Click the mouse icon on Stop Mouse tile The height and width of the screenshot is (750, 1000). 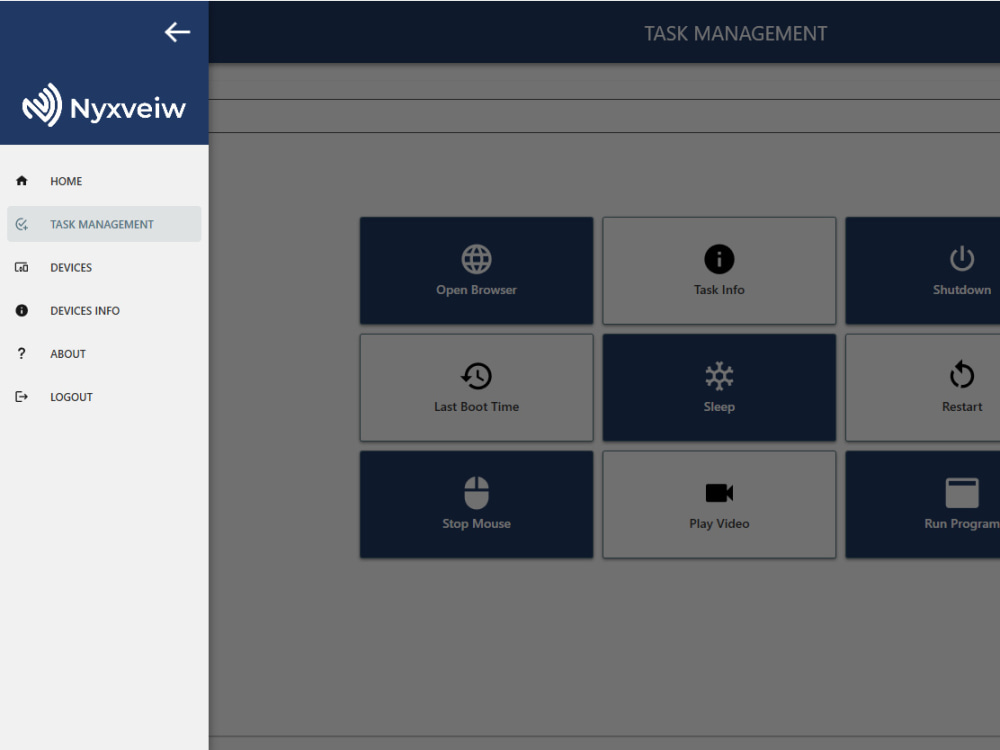476,490
